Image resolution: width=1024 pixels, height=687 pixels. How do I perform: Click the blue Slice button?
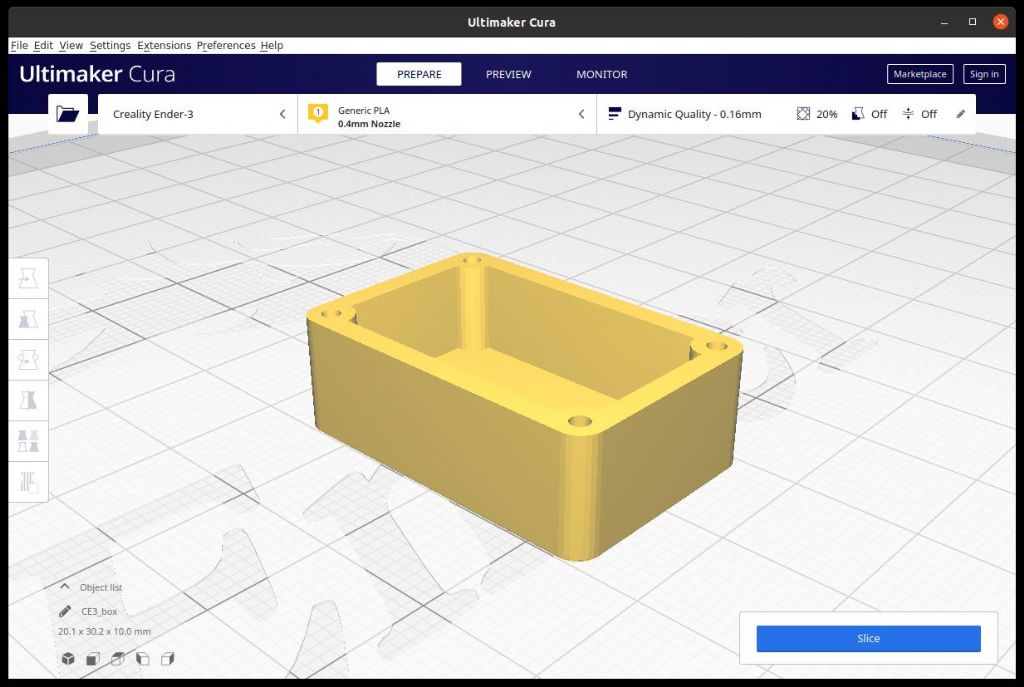click(x=868, y=638)
